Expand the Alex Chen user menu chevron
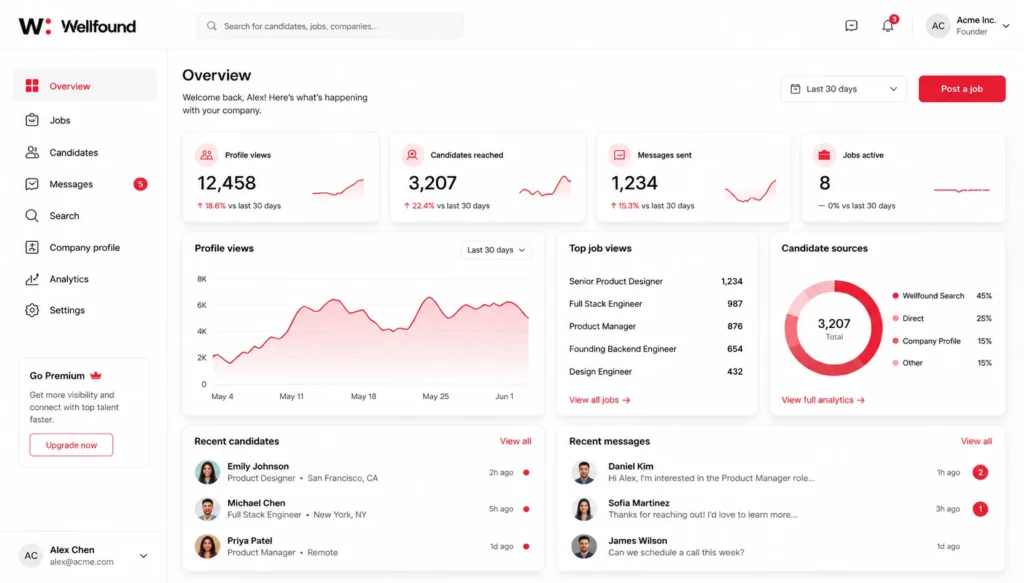Viewport: 1024px width, 583px height. pyautogui.click(x=143, y=556)
